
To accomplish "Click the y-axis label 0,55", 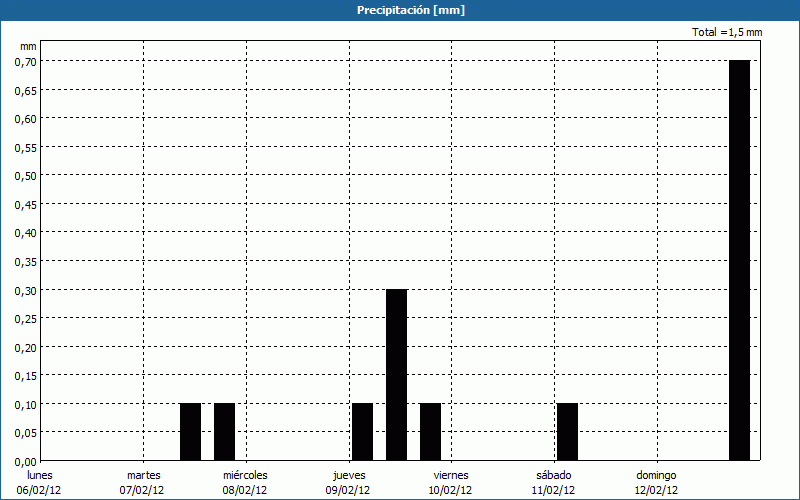I will pyautogui.click(x=25, y=147).
